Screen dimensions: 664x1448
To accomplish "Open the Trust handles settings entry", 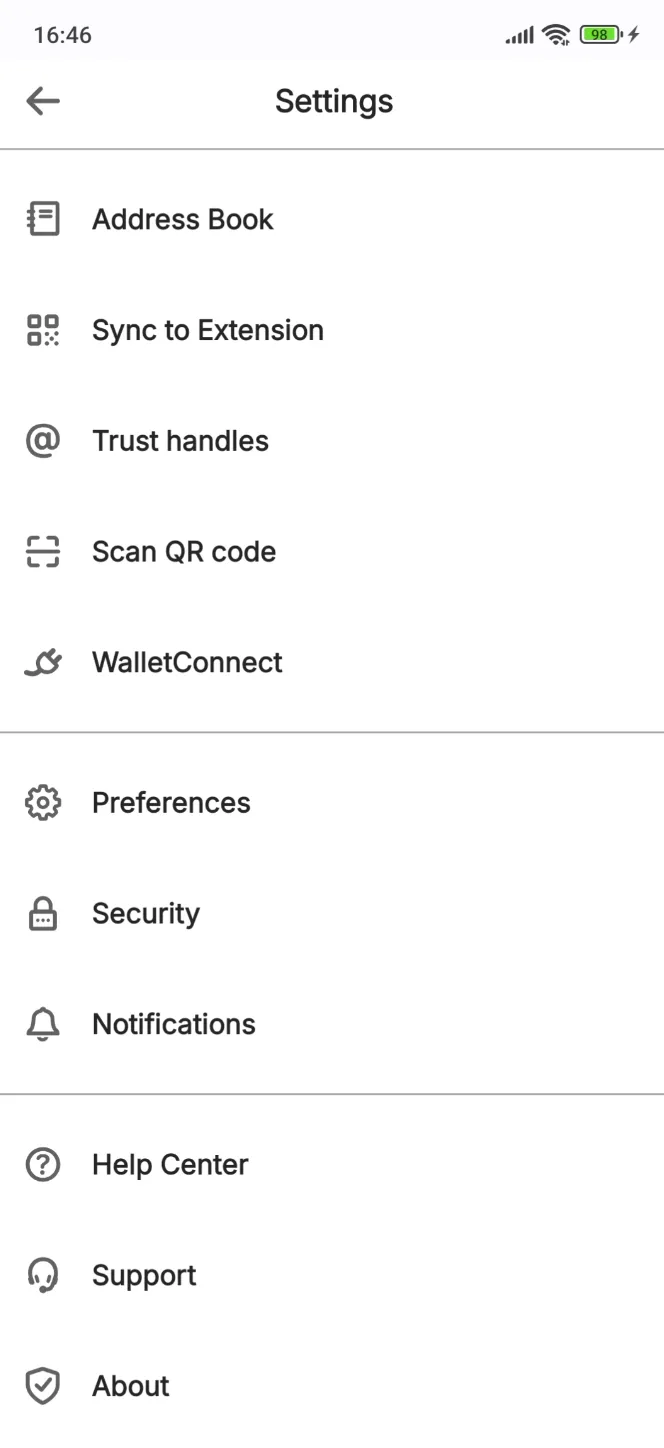I will pyautogui.click(x=180, y=440).
